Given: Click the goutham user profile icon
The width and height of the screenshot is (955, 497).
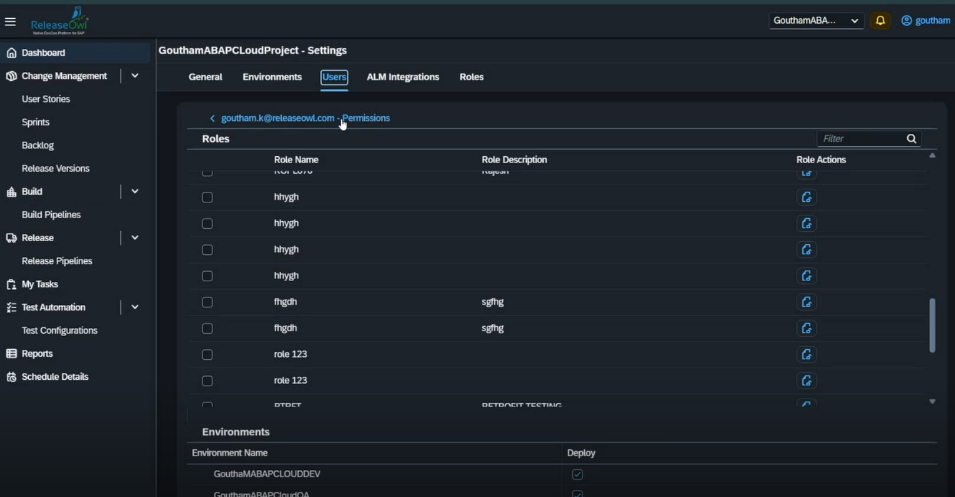Looking at the screenshot, I should 908,21.
